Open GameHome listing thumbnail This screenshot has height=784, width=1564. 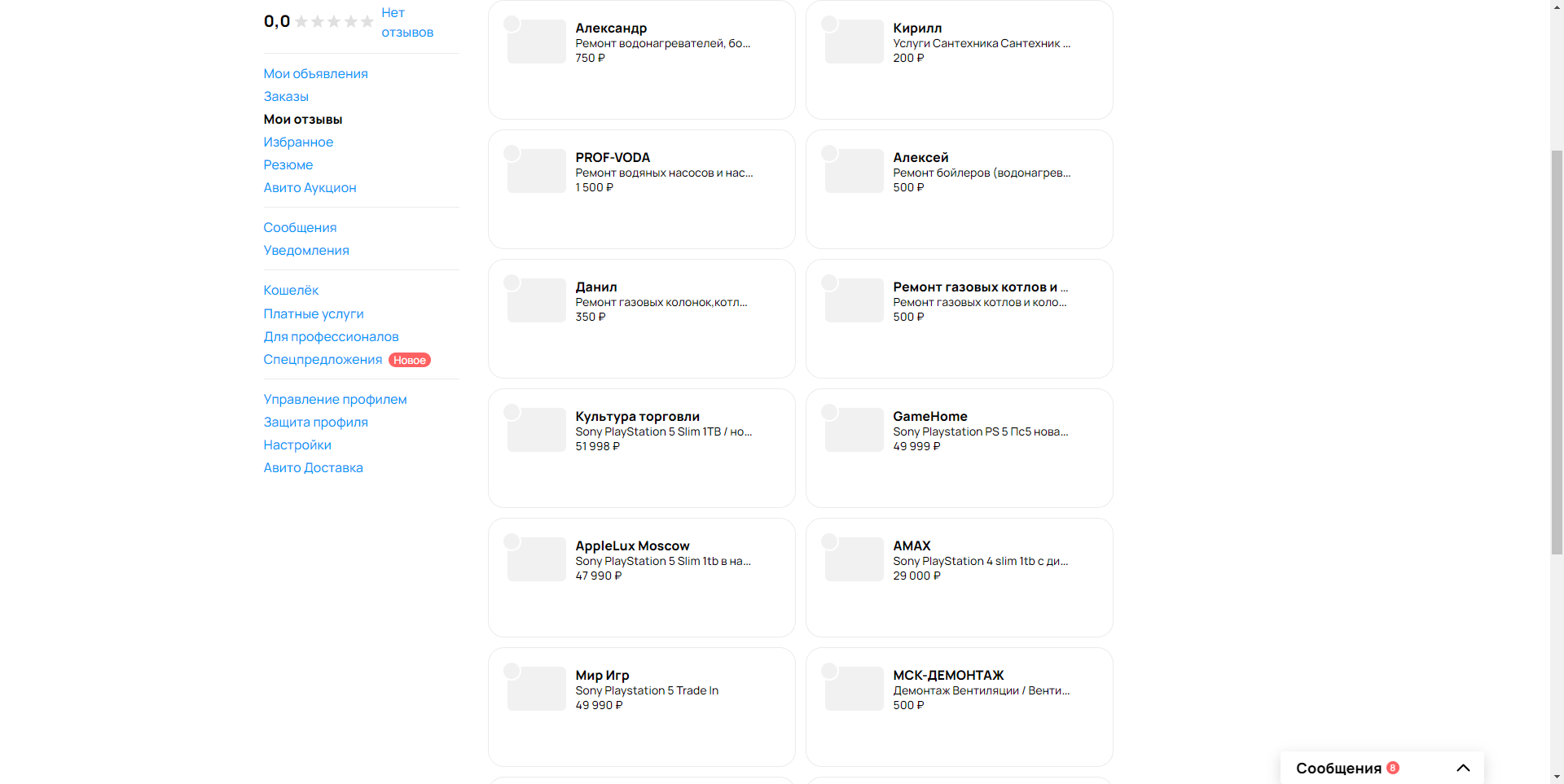(x=854, y=430)
